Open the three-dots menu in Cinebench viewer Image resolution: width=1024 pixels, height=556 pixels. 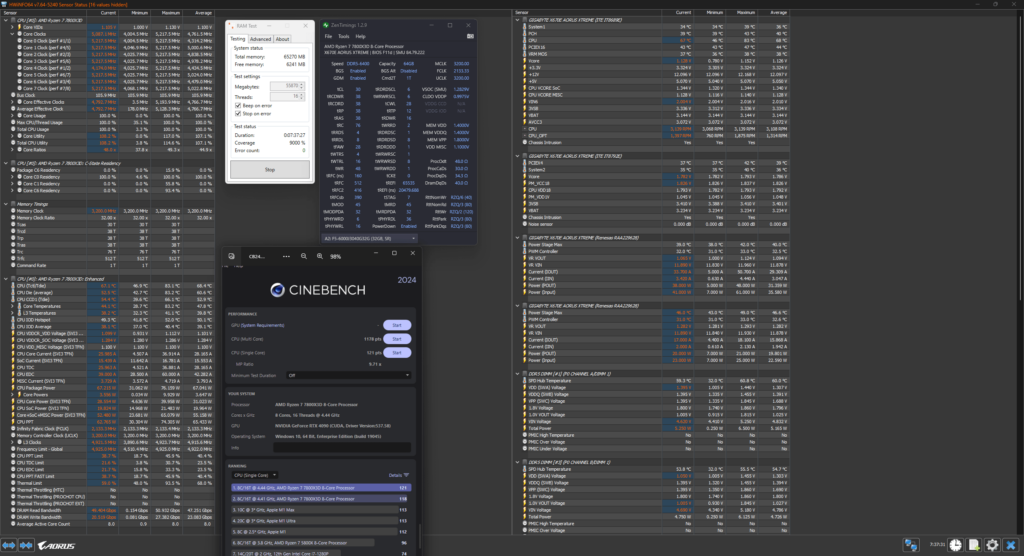[x=286, y=256]
